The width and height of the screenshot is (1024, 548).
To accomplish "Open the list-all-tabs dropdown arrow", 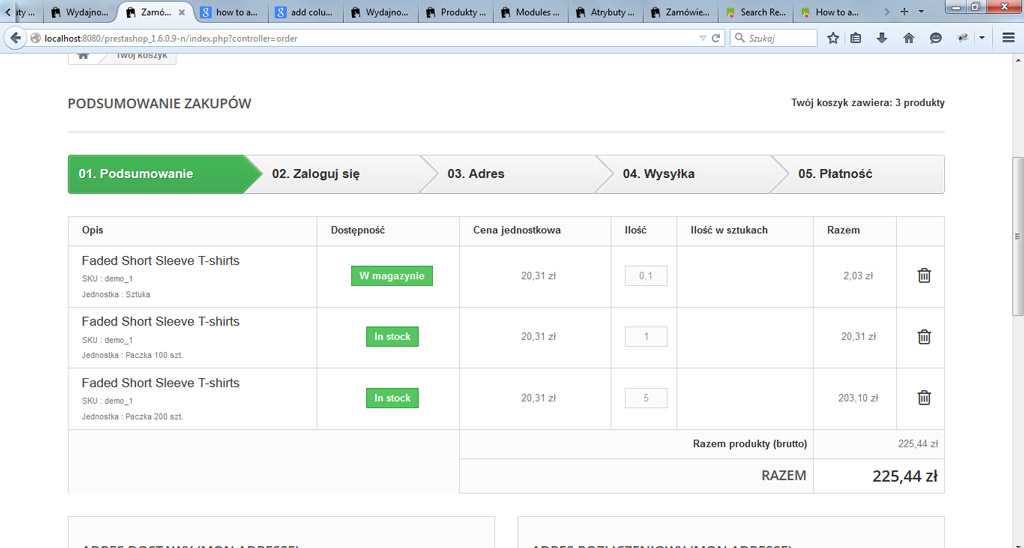I will pyautogui.click(x=921, y=12).
